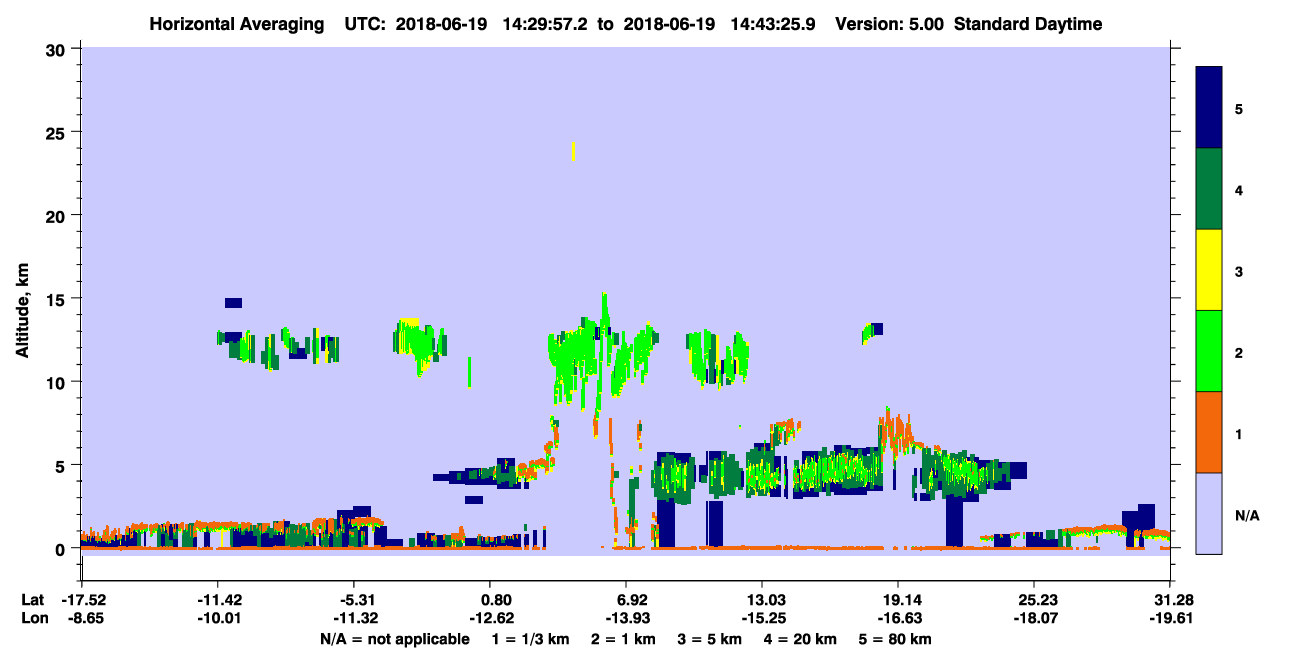This screenshot has width=1300, height=667.
Task: Click latitude value -11.42
Action: pyautogui.click(x=219, y=600)
